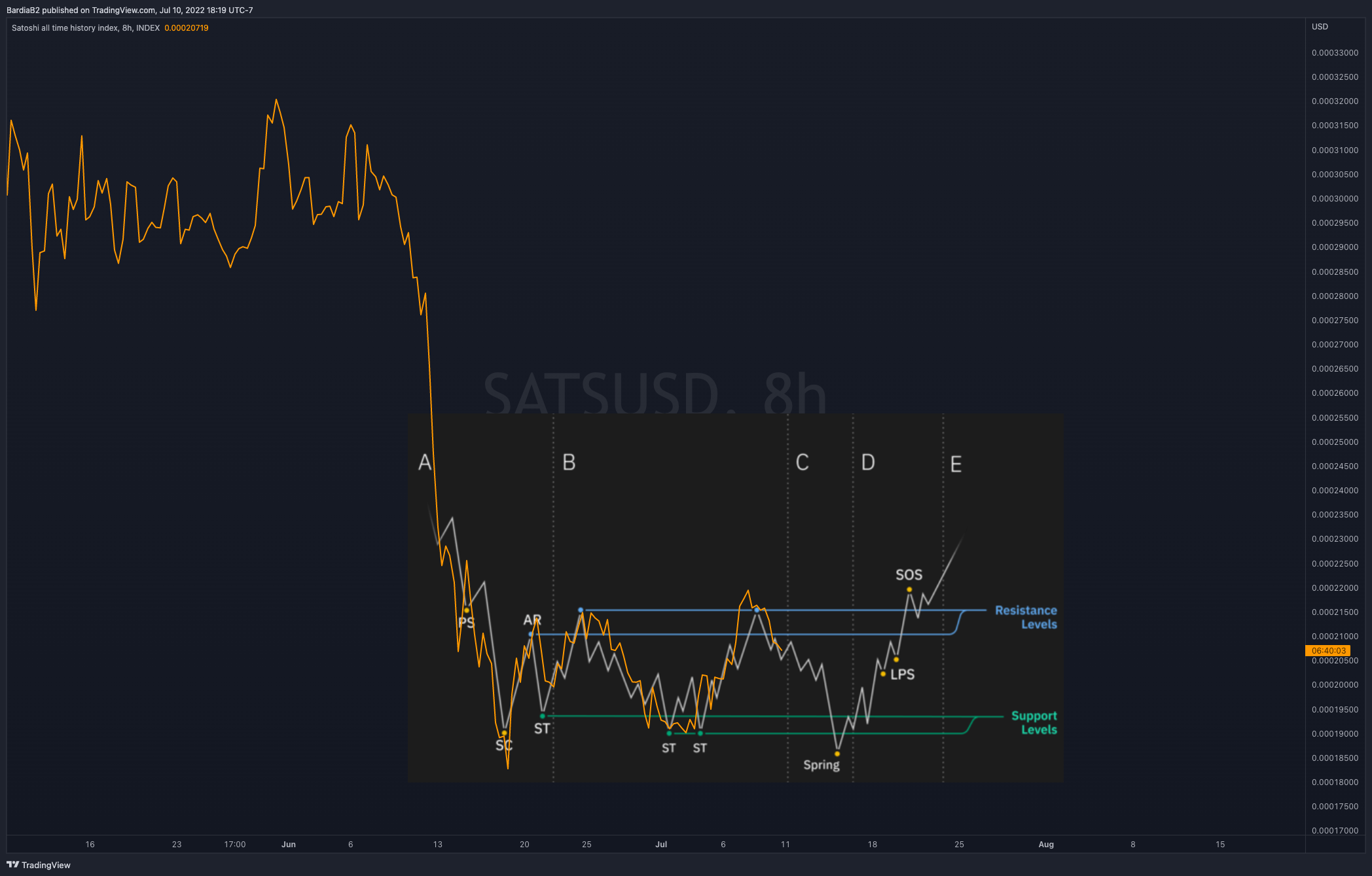The width and height of the screenshot is (1372, 876).
Task: Click the LPS annotation label
Action: point(903,675)
